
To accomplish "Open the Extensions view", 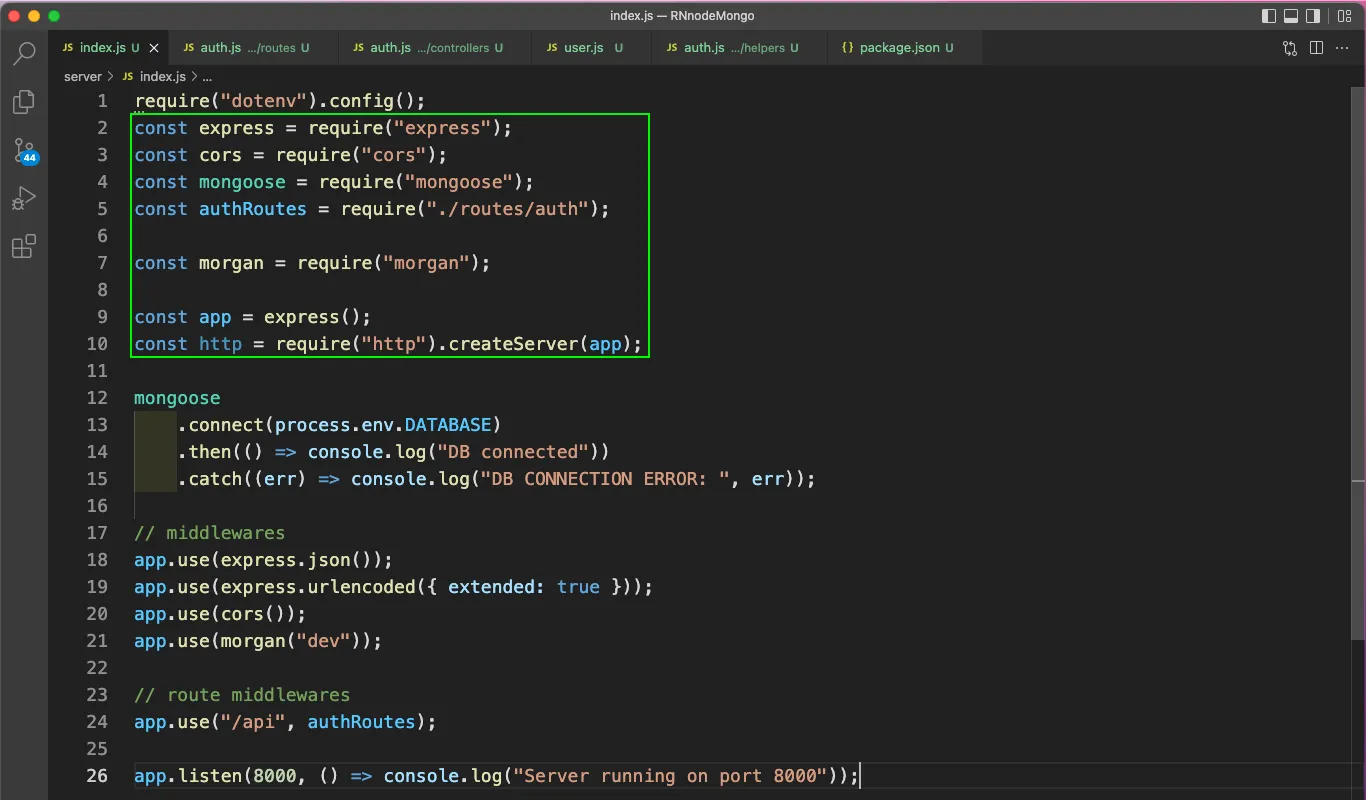I will coord(24,246).
